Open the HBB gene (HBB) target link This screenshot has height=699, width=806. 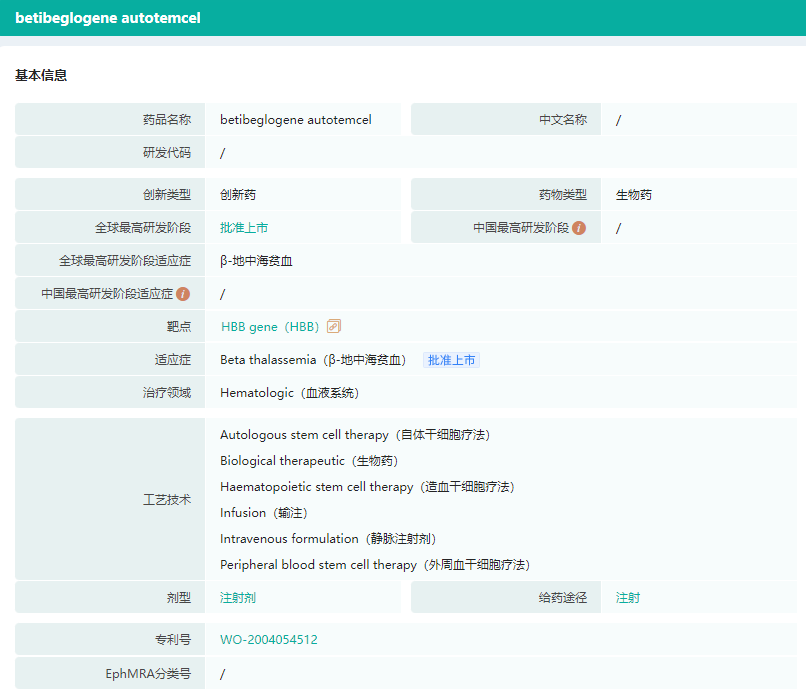269,327
